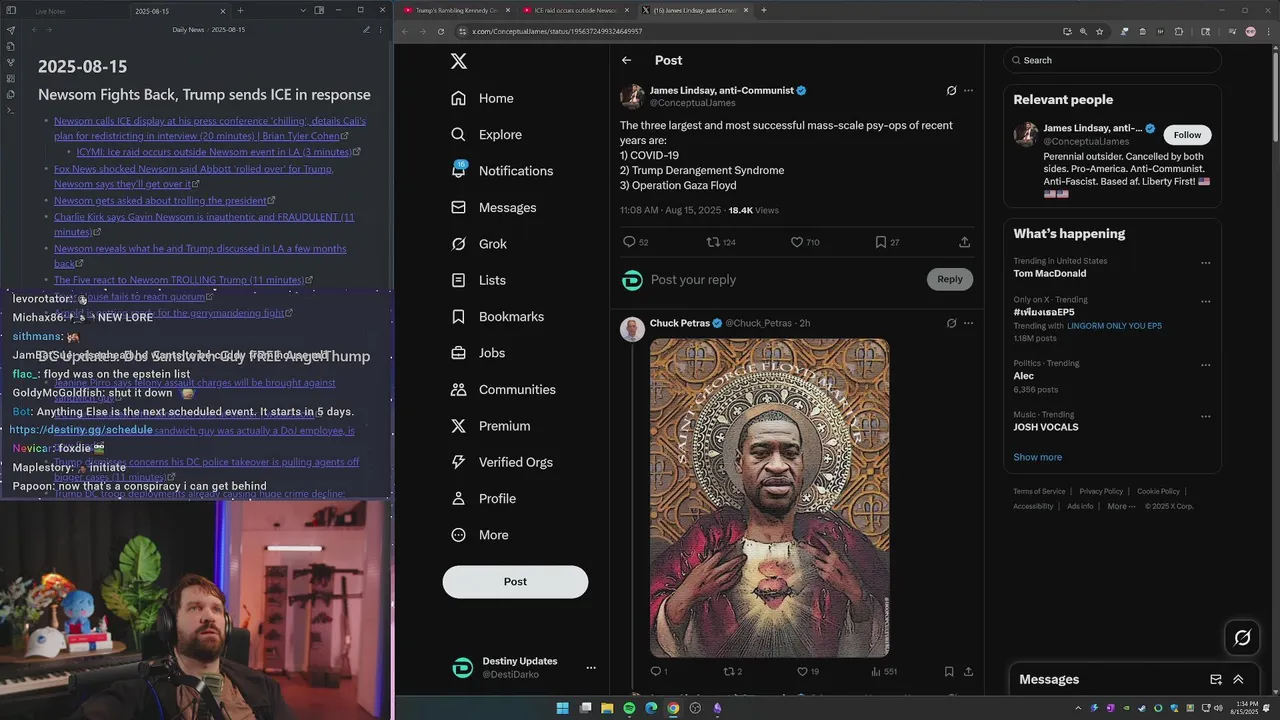Image resolution: width=1280 pixels, height=720 pixels.
Task: Open options for Alec trend
Action: point(1205,365)
